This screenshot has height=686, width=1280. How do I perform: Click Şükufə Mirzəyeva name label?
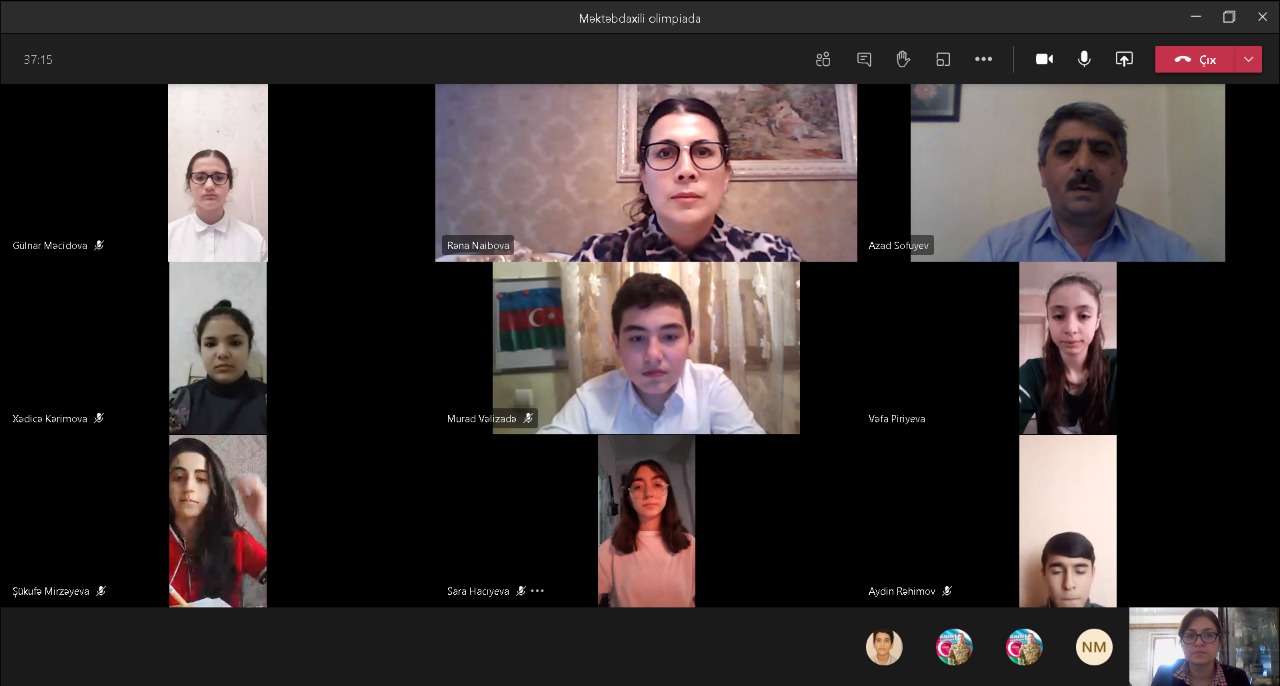(51, 591)
